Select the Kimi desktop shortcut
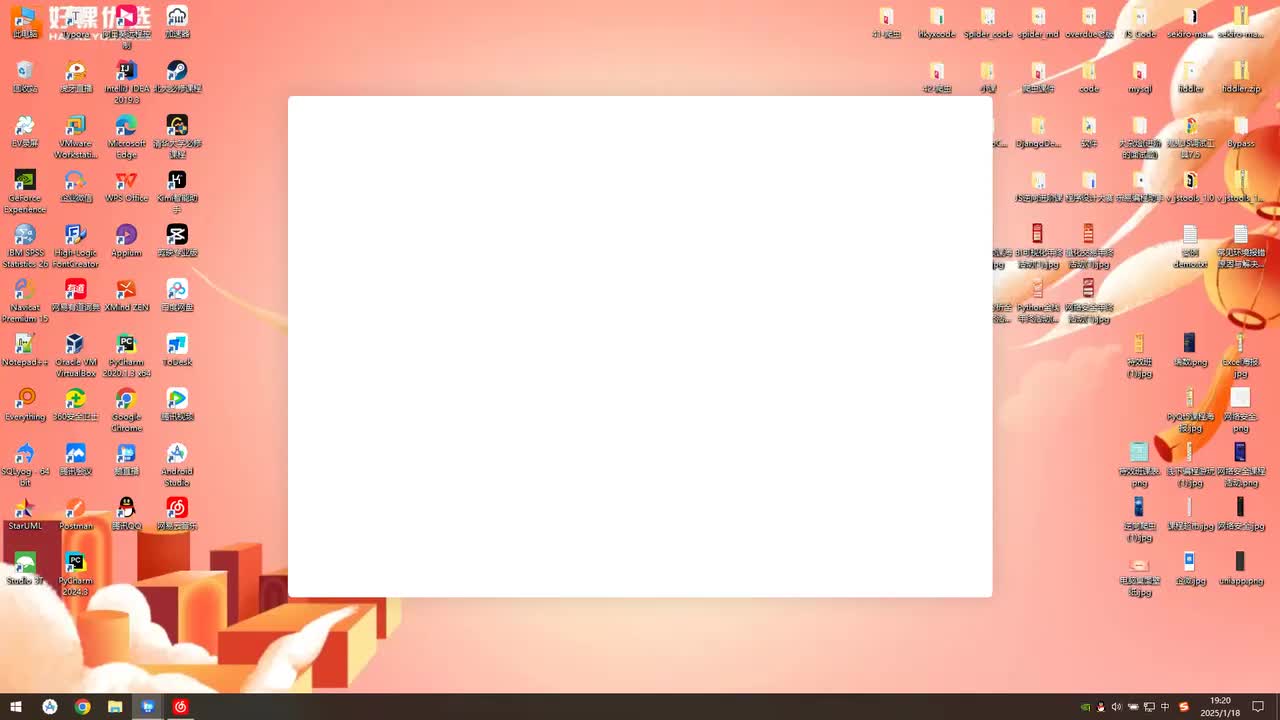1280x720 pixels. click(177, 191)
